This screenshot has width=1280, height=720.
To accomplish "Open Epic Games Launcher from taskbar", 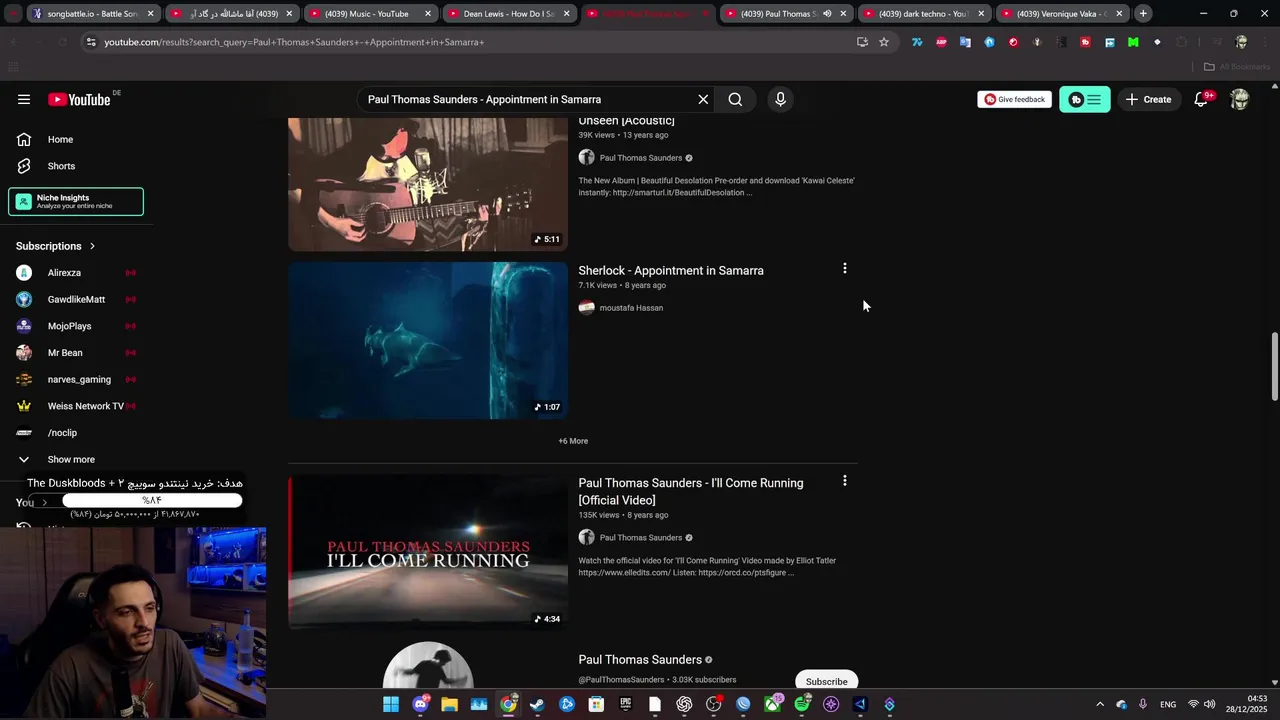I will (625, 704).
